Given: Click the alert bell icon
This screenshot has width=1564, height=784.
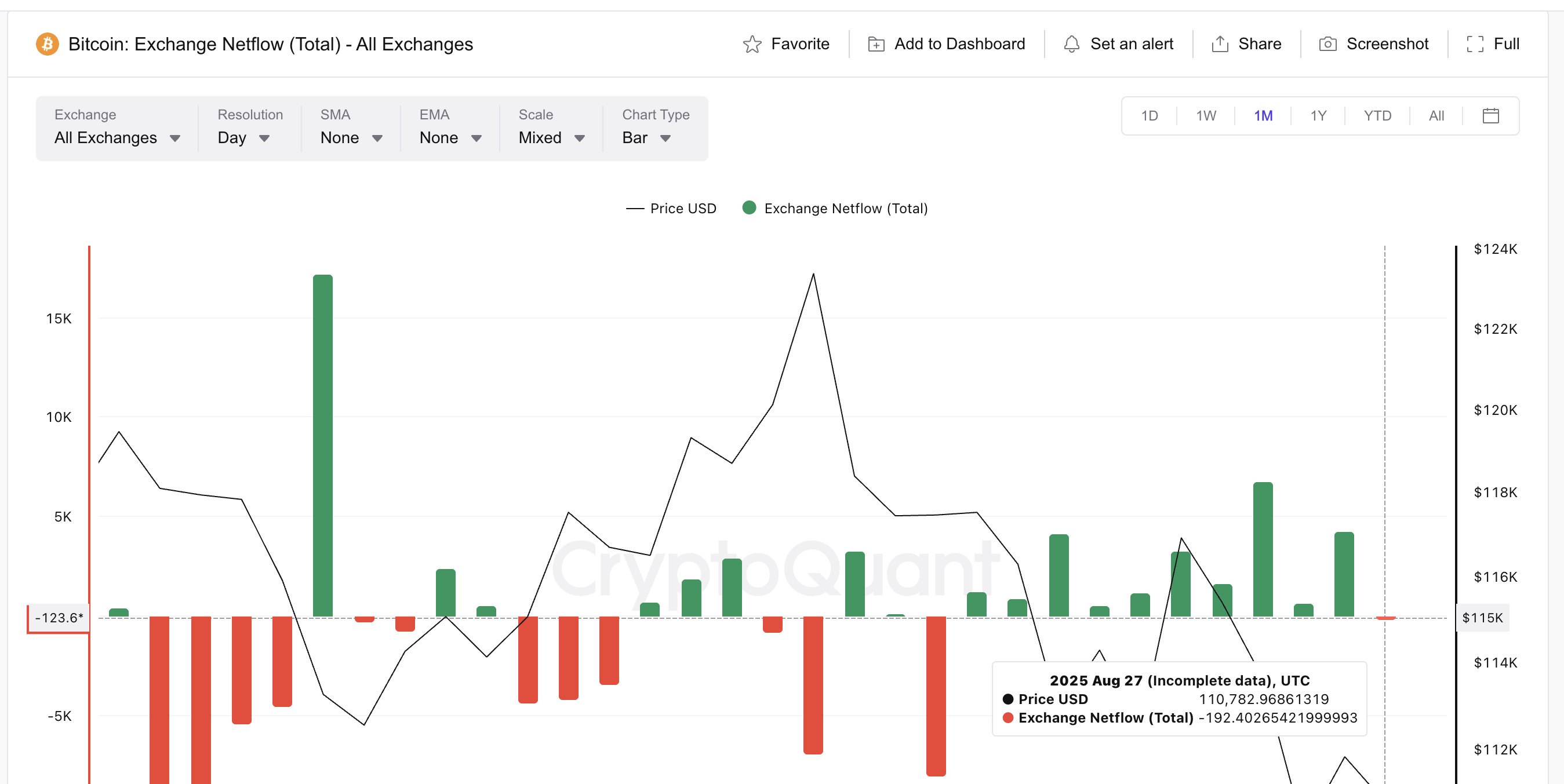Looking at the screenshot, I should click(x=1072, y=43).
